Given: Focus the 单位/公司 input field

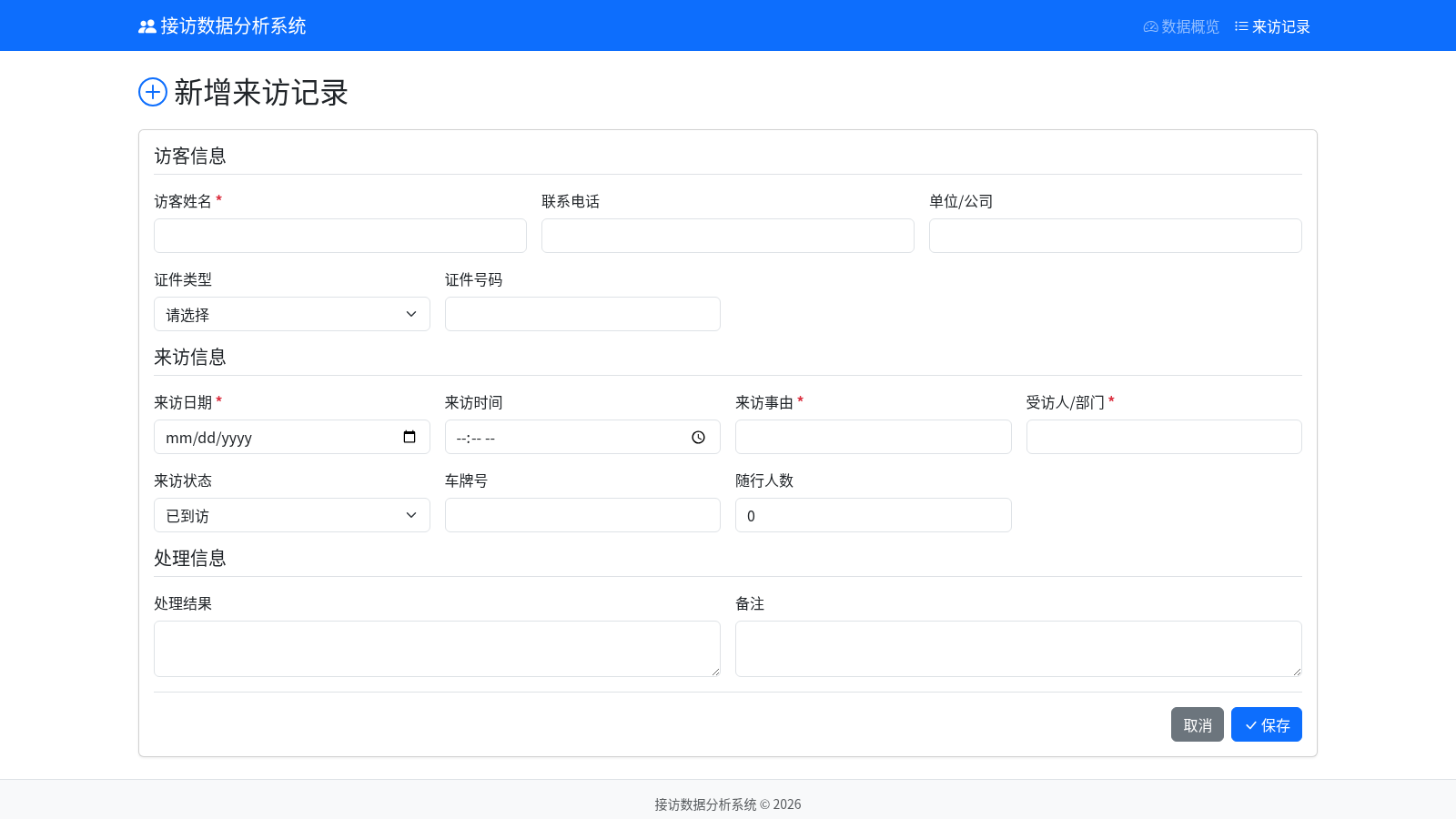Looking at the screenshot, I should pos(1116,236).
